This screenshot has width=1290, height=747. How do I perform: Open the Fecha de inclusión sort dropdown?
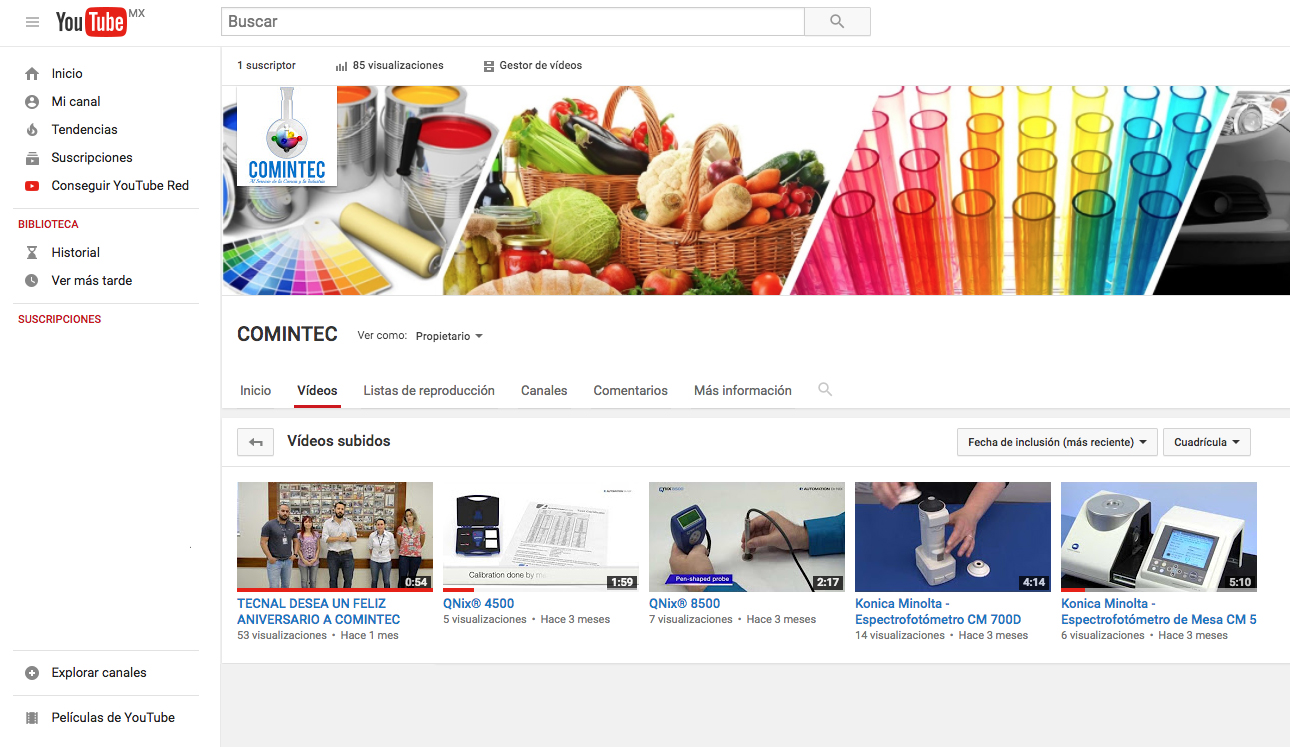point(1056,442)
